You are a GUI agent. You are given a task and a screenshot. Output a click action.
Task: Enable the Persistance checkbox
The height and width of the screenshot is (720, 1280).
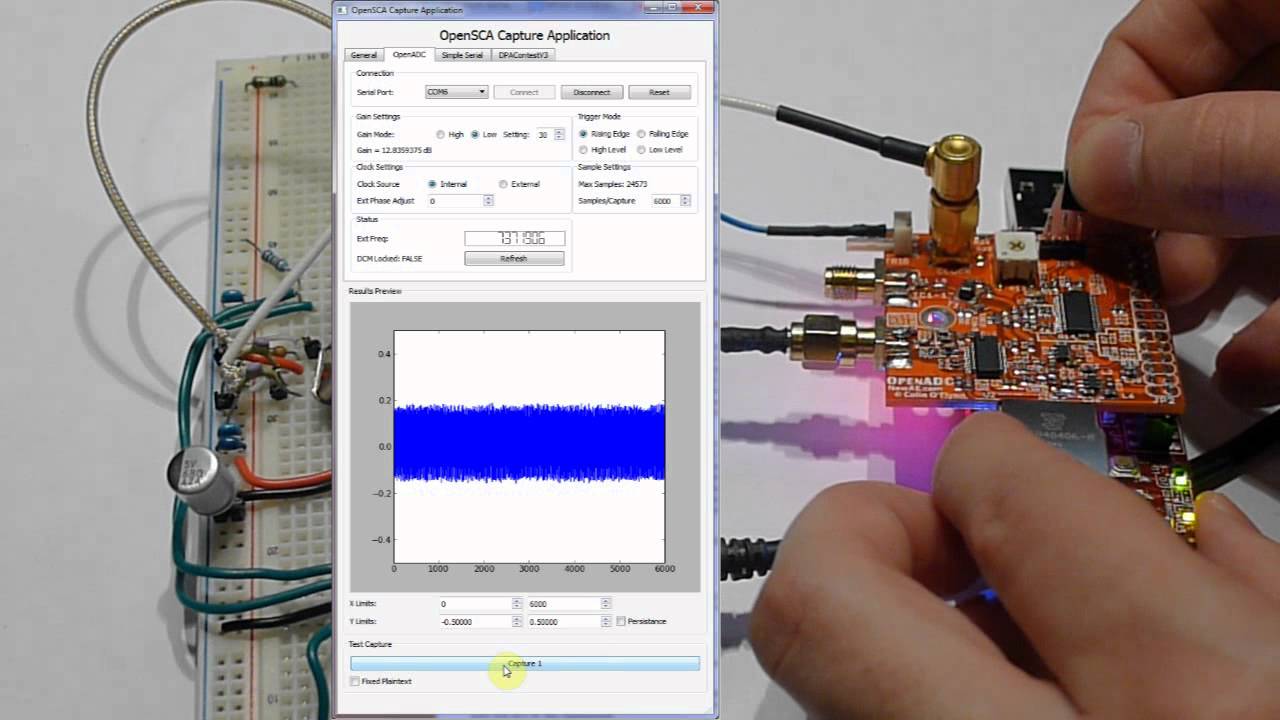click(621, 621)
